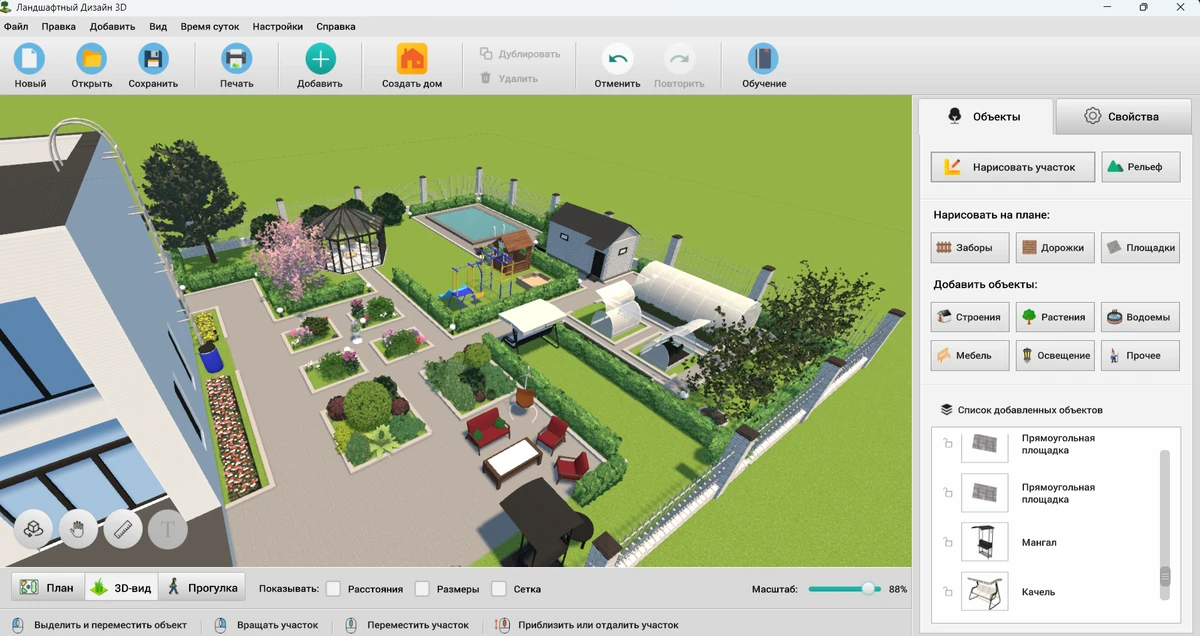Click the green Добавить plus icon
The image size is (1200, 636).
(320, 60)
